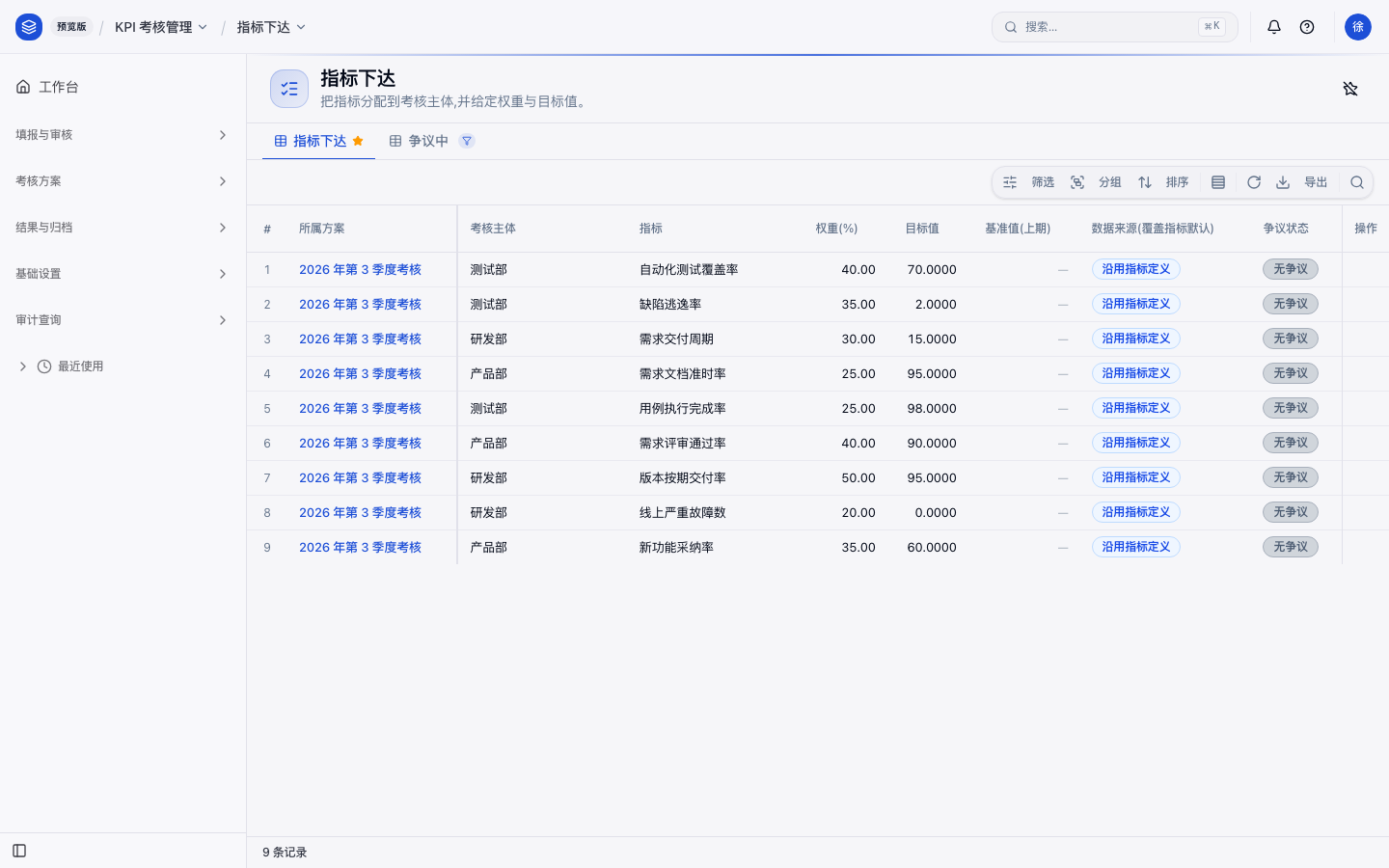
Task: Click the 9 条记录 record count
Action: pyautogui.click(x=285, y=853)
